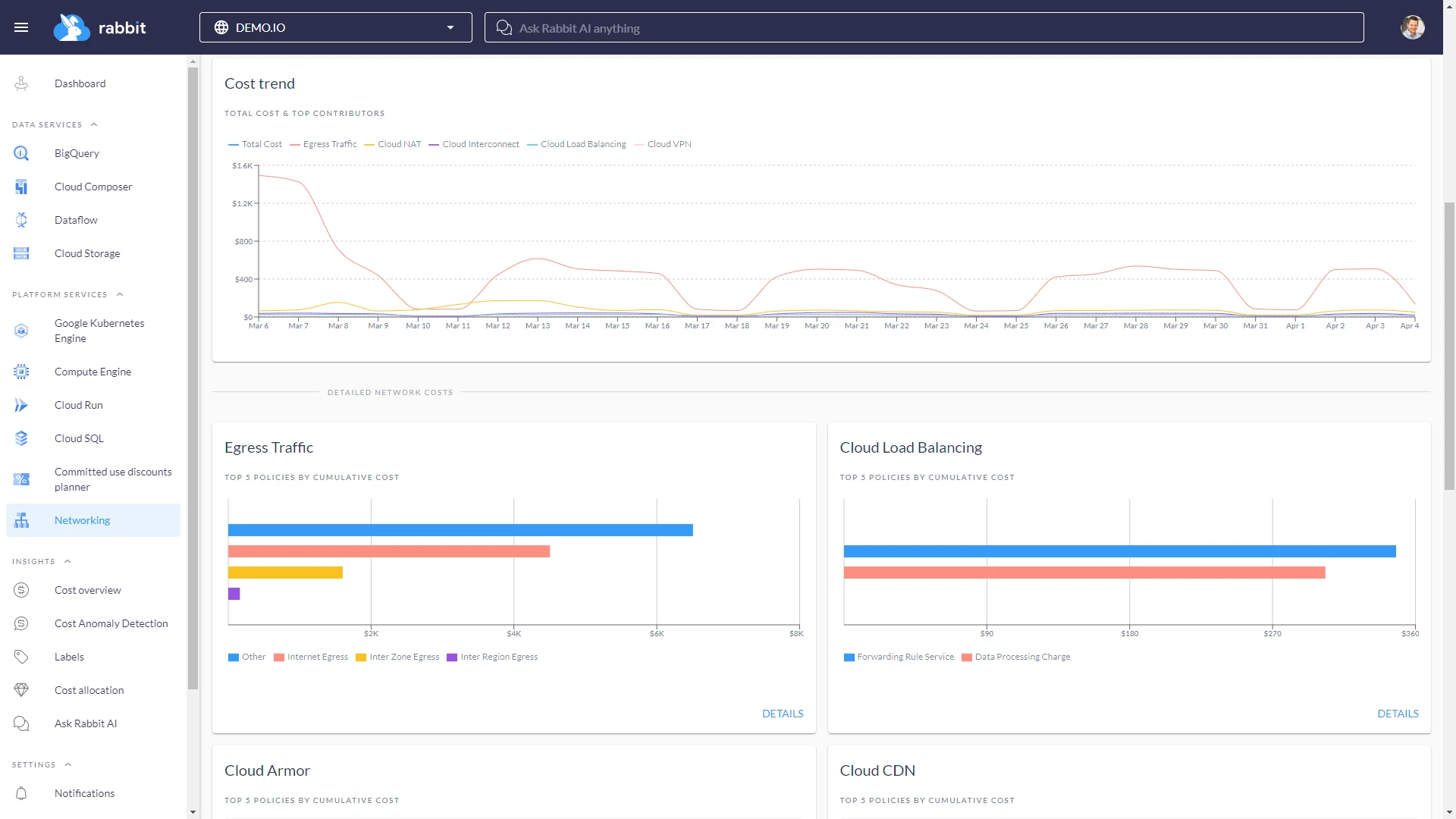Open Dataflow via its sidebar icon
The height and width of the screenshot is (819, 1456).
(21, 220)
